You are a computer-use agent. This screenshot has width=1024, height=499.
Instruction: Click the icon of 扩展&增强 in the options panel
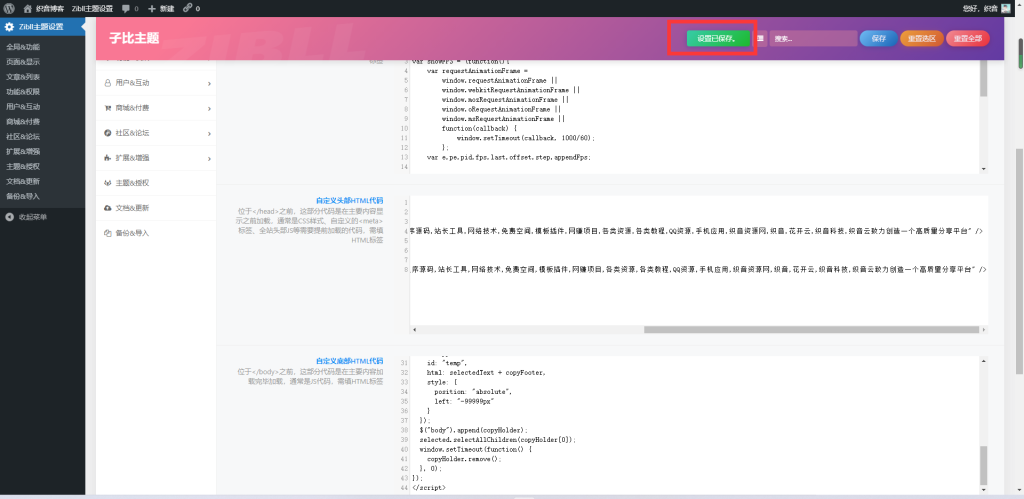click(108, 158)
